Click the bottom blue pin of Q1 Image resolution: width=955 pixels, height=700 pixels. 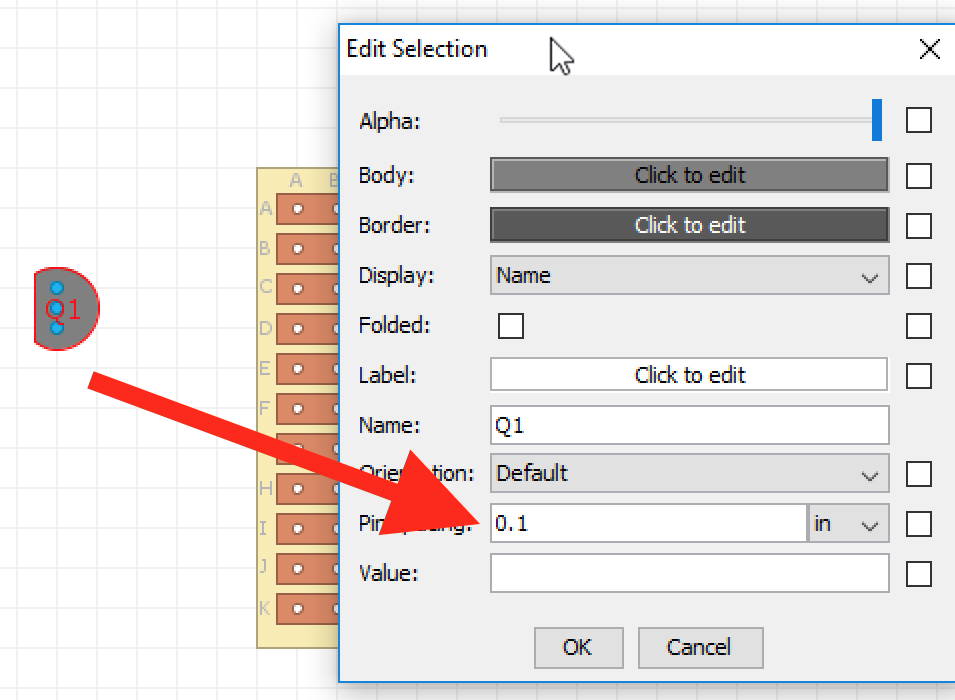click(57, 328)
